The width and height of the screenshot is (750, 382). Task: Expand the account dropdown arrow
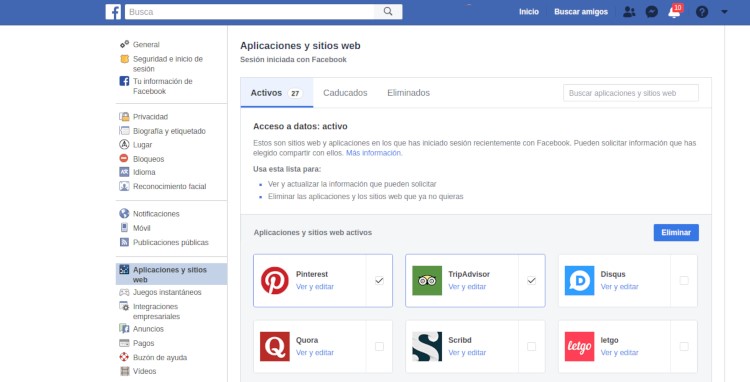click(x=724, y=12)
